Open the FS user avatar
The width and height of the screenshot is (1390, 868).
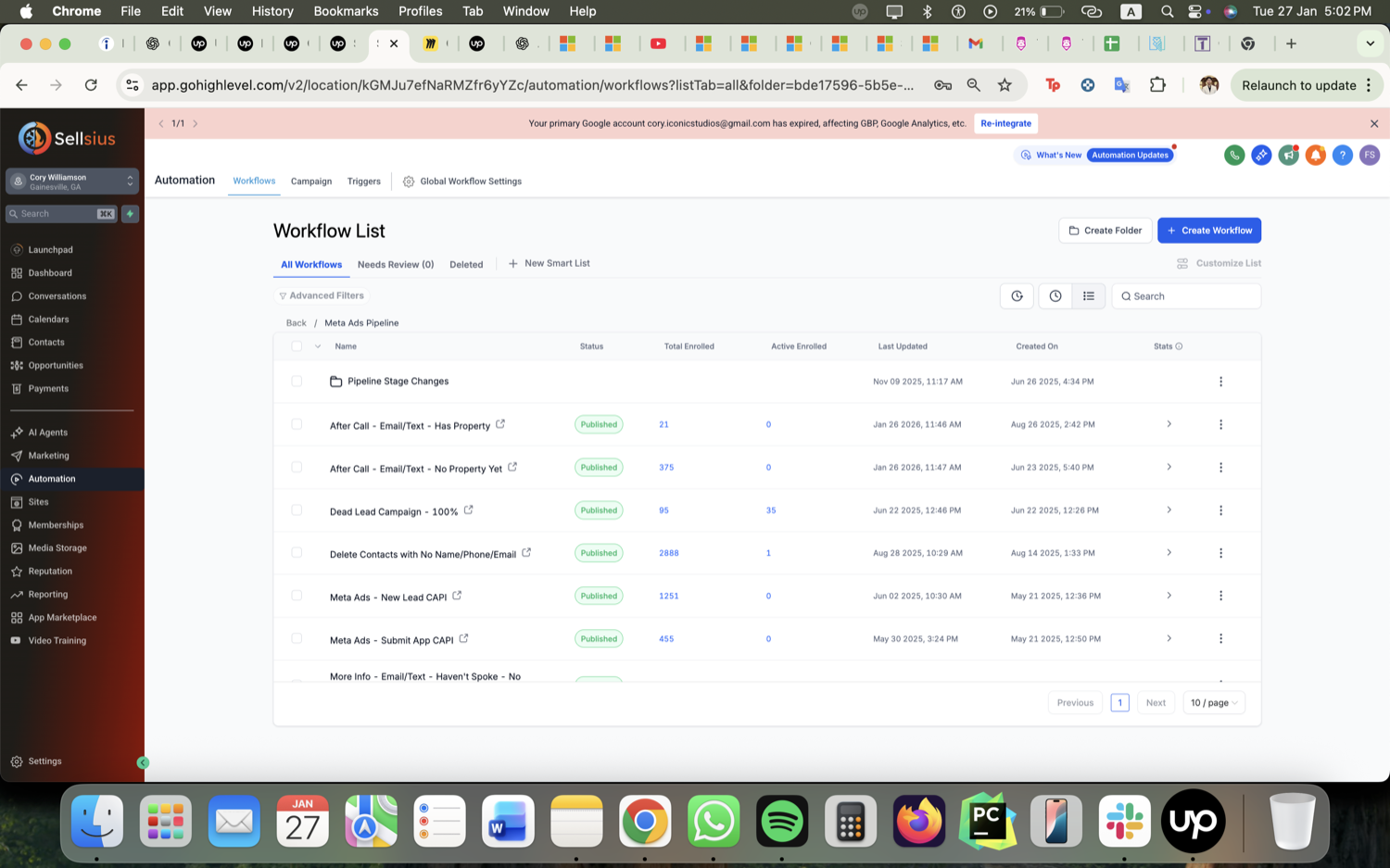coord(1370,155)
